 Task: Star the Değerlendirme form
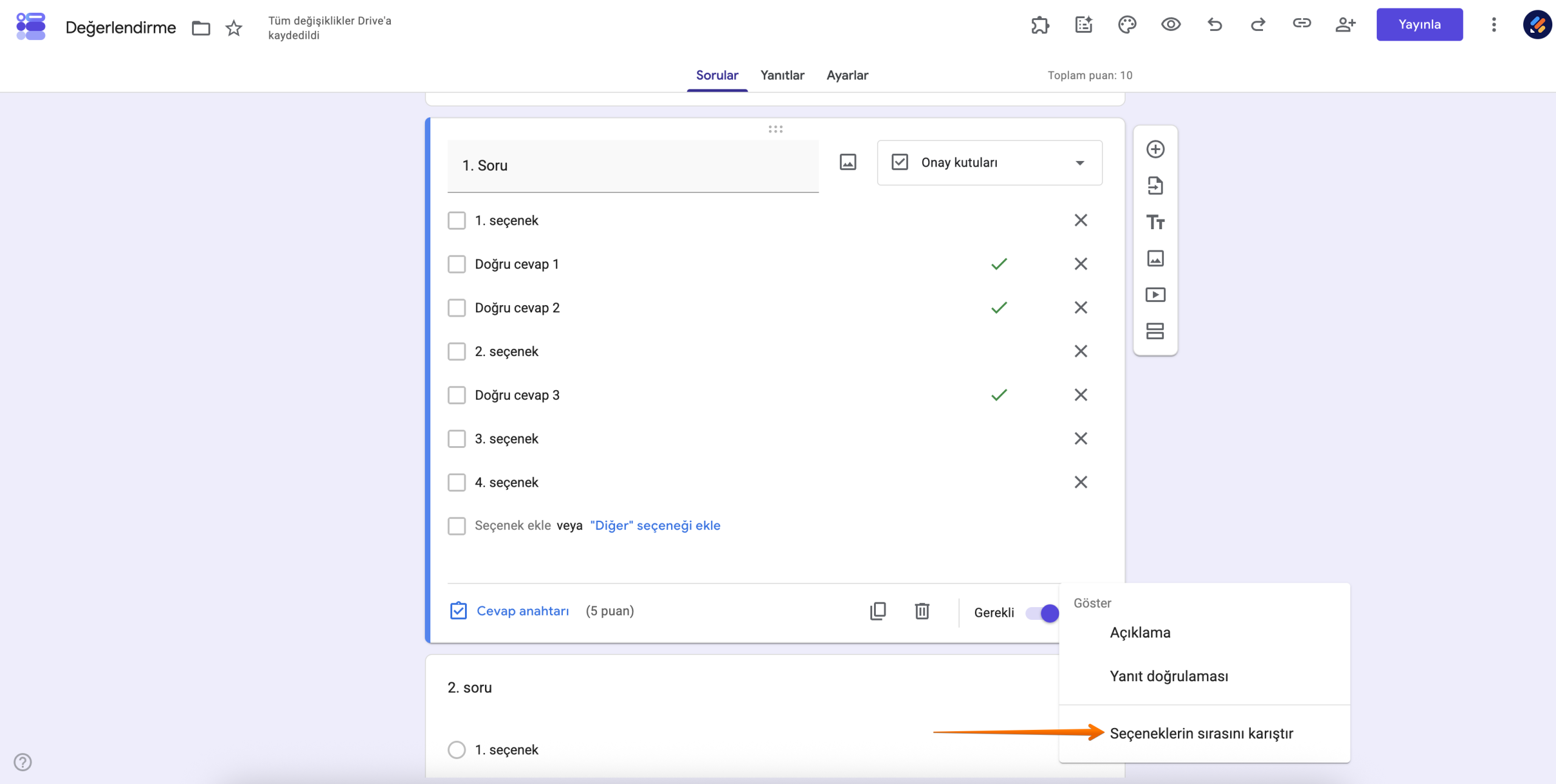point(233,28)
